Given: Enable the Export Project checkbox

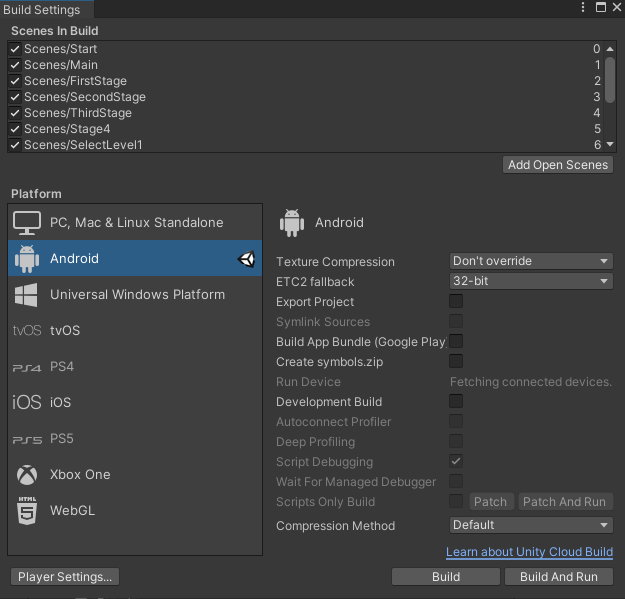Looking at the screenshot, I should (x=456, y=301).
